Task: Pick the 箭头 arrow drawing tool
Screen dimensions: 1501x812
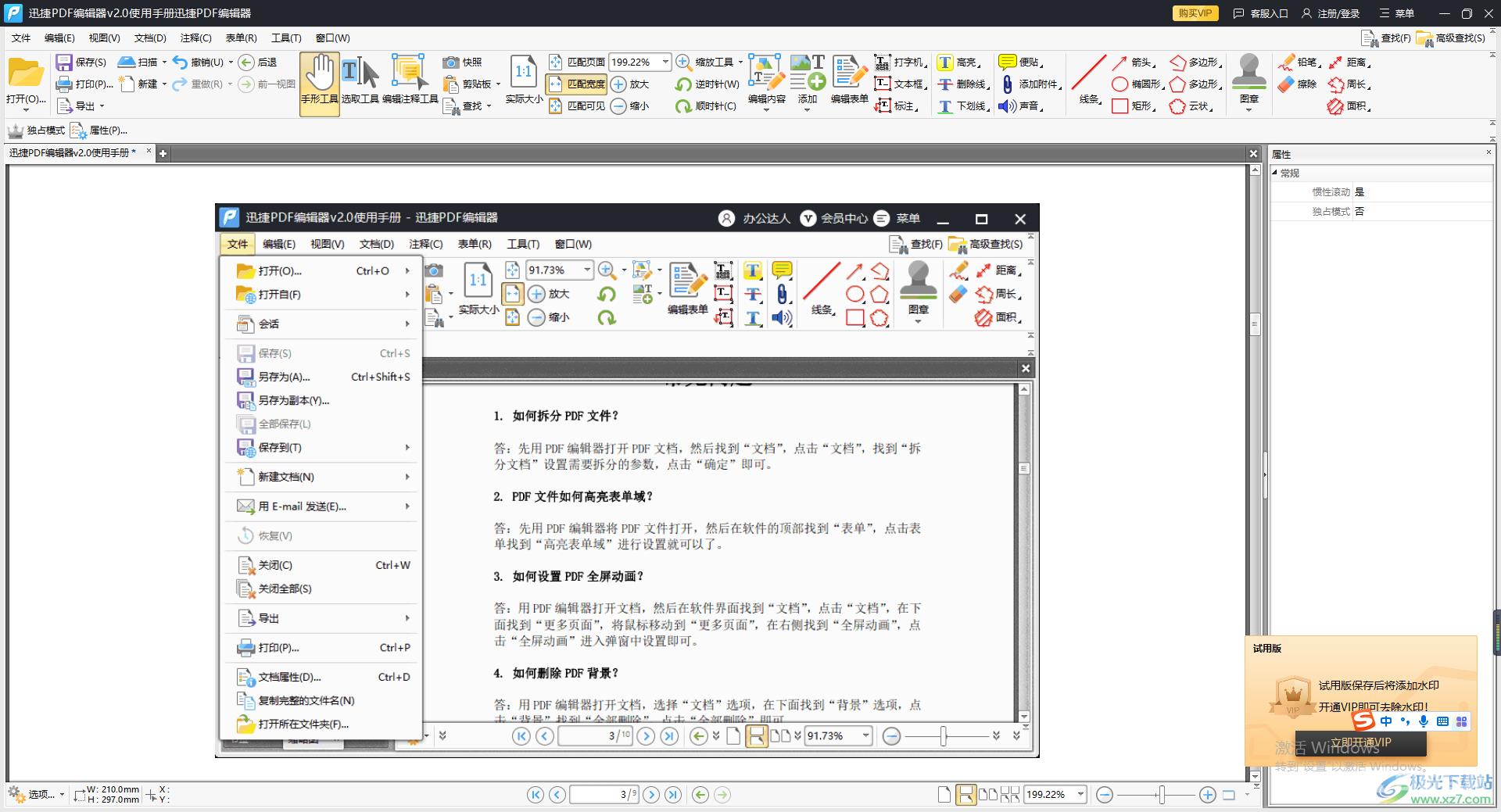Action: [x=1132, y=62]
